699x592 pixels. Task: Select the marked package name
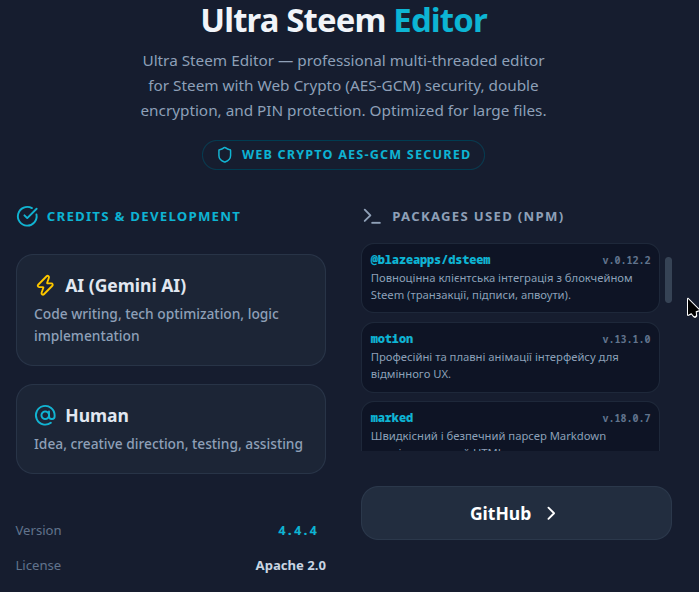click(391, 418)
